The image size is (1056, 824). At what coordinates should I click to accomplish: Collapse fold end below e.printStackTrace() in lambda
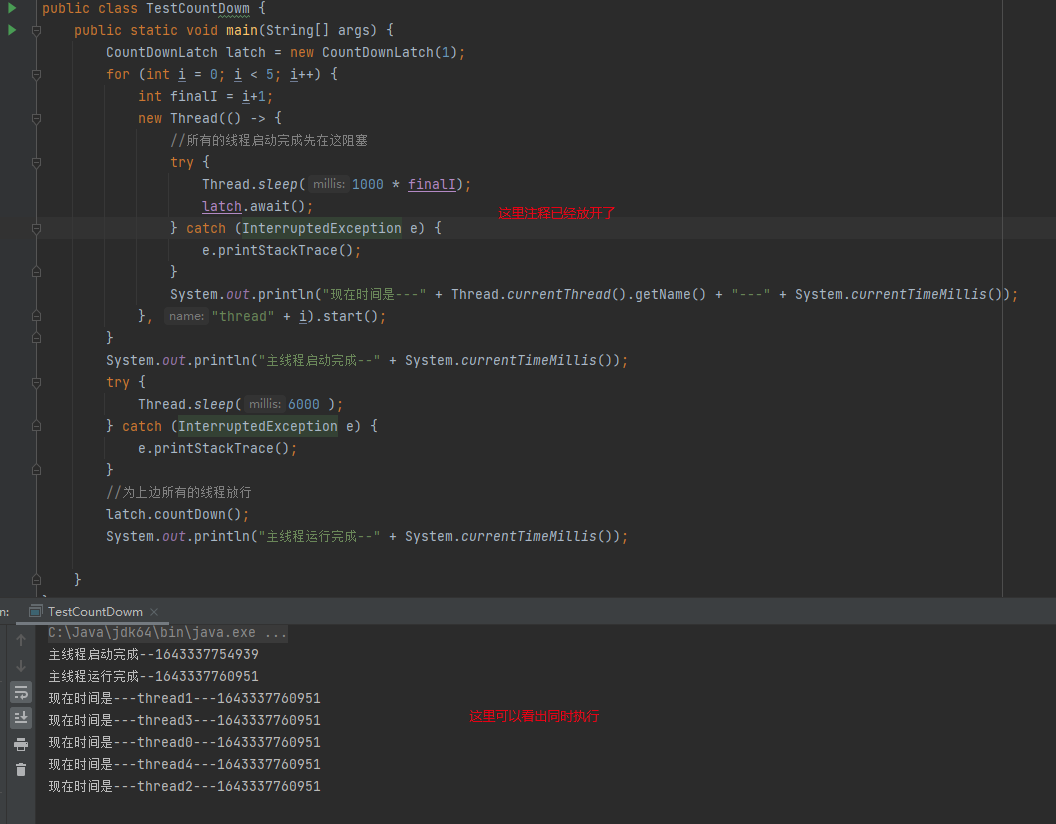pos(36,271)
